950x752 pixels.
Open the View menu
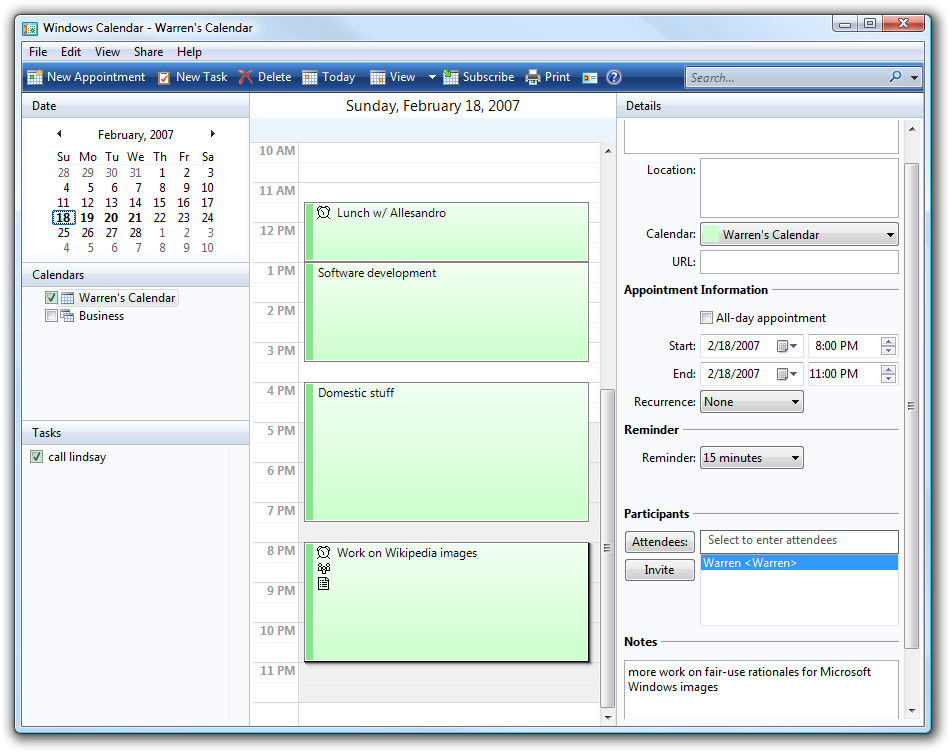pyautogui.click(x=107, y=52)
